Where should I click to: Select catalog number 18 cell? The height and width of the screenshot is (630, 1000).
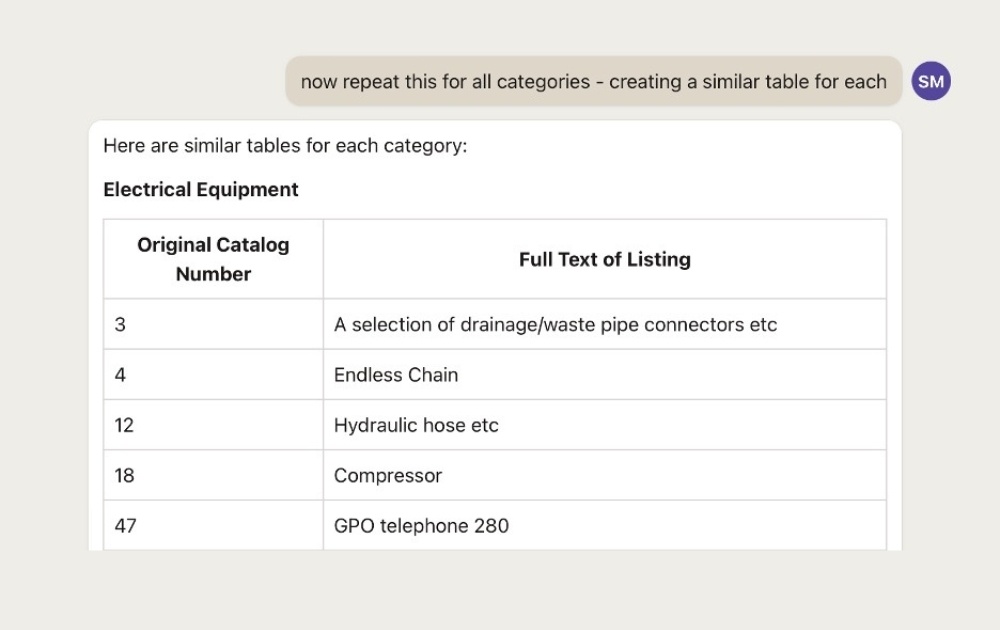click(213, 475)
